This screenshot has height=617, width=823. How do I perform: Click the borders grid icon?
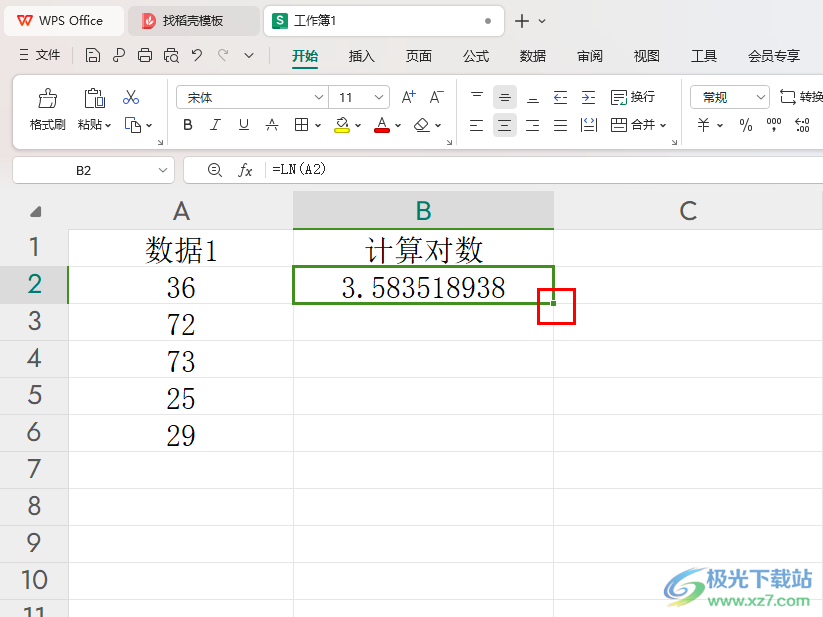pos(301,125)
